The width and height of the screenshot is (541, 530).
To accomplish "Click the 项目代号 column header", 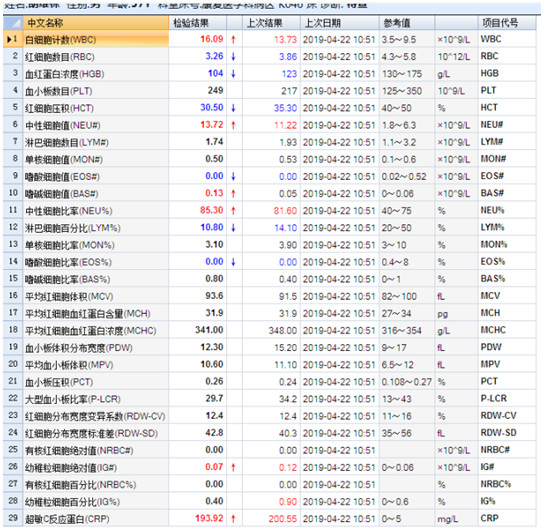I will coord(507,23).
